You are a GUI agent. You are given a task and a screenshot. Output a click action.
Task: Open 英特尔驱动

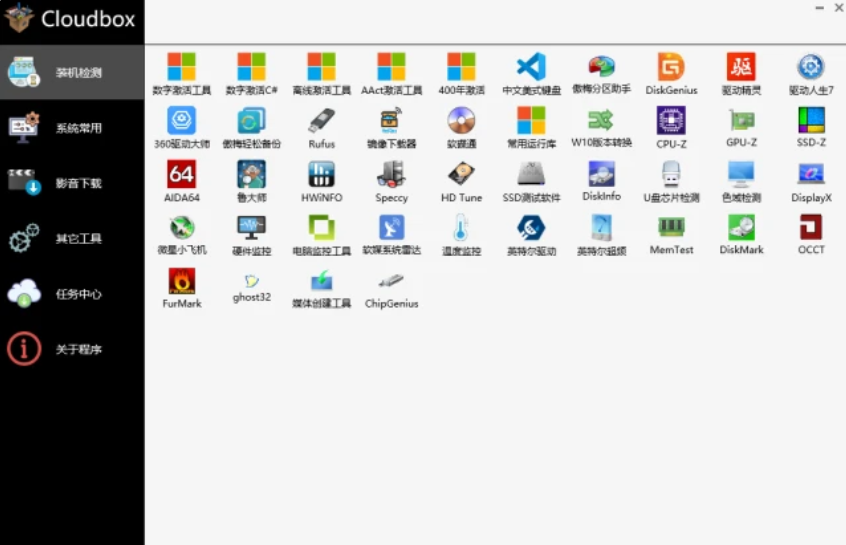(531, 235)
